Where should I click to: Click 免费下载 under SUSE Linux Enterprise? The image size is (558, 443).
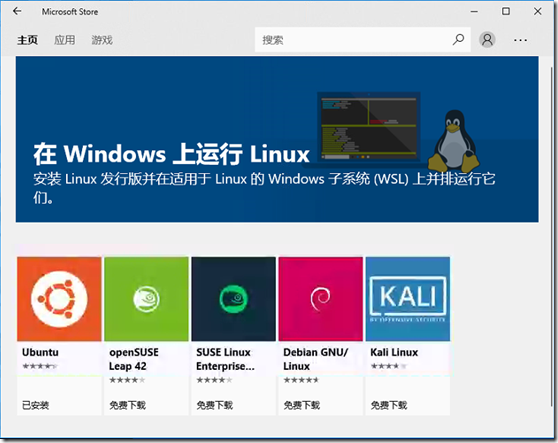(215, 405)
